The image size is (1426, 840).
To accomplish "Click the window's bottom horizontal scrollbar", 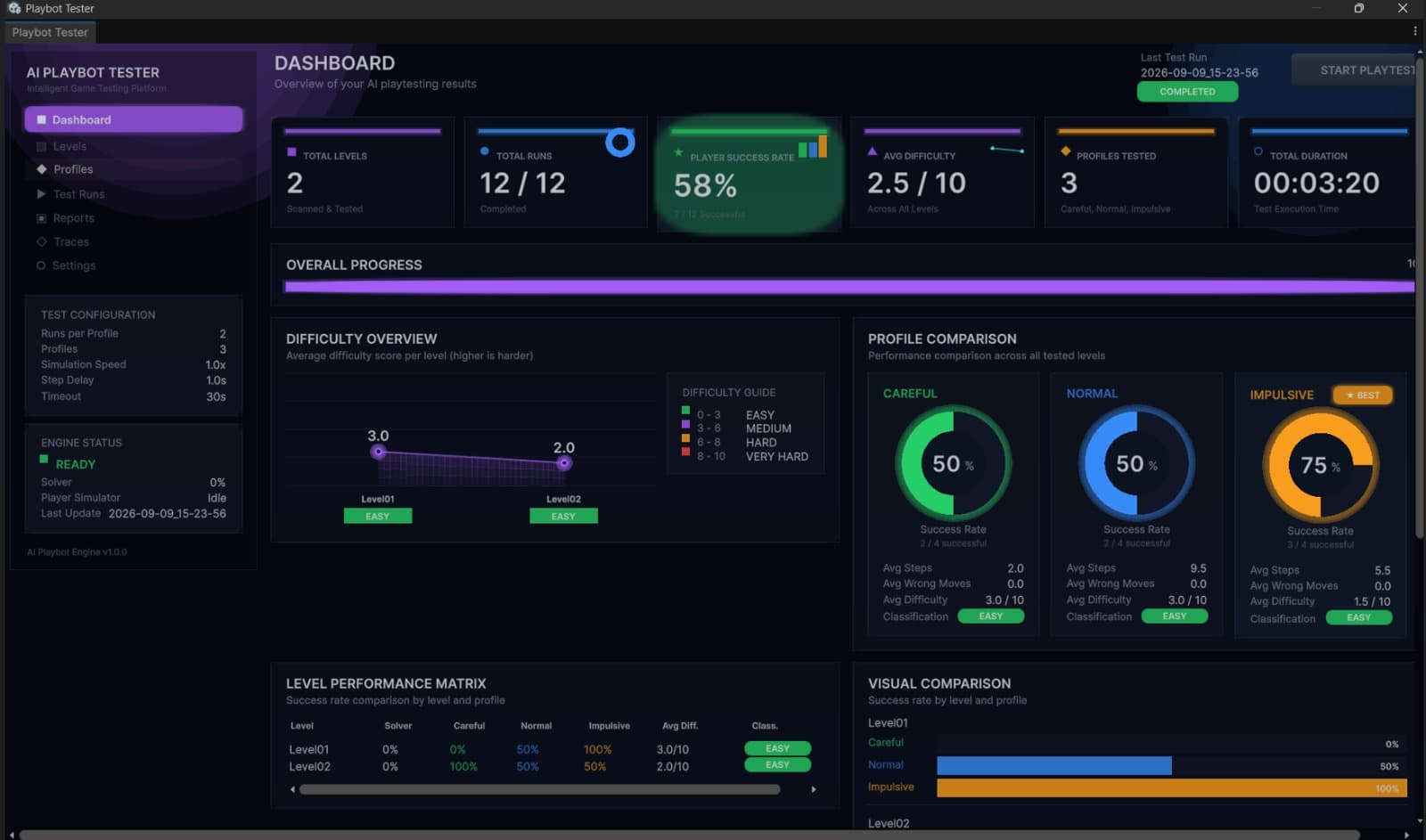I will point(690,835).
